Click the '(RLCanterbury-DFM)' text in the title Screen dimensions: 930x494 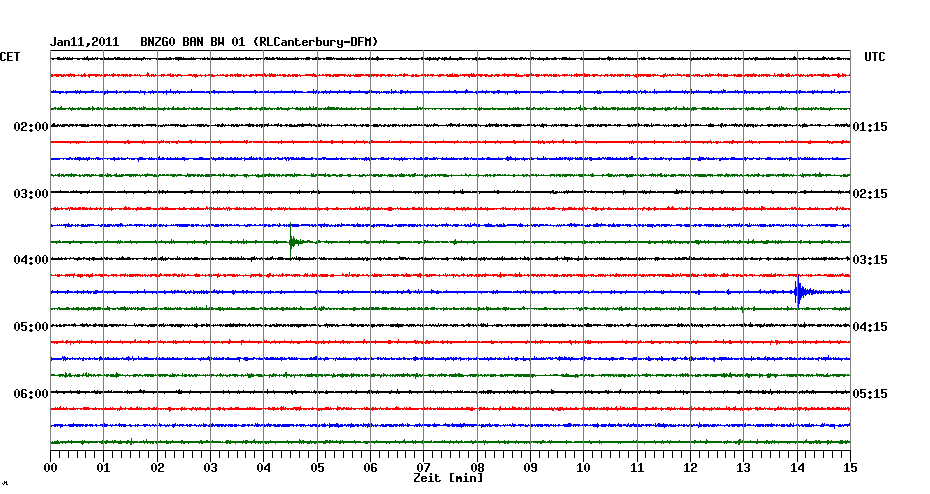316,42
